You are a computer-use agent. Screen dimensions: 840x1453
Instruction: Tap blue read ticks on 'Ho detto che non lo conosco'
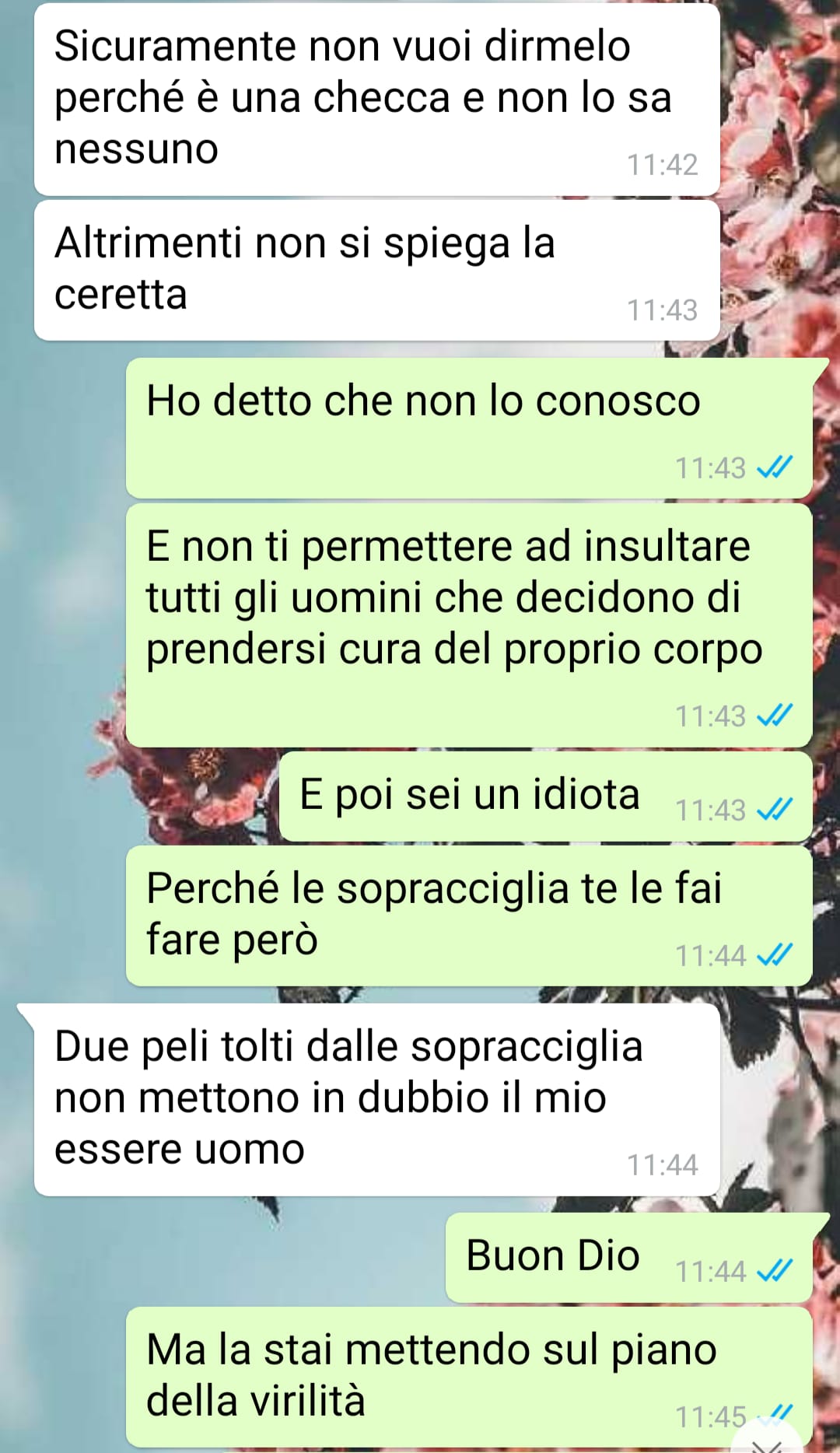click(x=775, y=467)
